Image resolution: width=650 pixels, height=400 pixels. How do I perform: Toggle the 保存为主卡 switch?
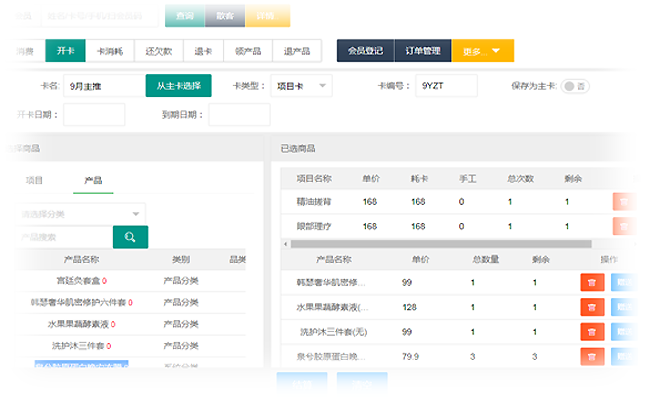[574, 86]
